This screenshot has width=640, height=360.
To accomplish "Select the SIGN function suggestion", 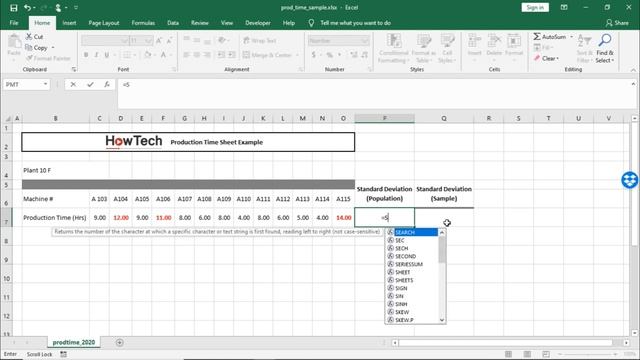I will [412, 288].
